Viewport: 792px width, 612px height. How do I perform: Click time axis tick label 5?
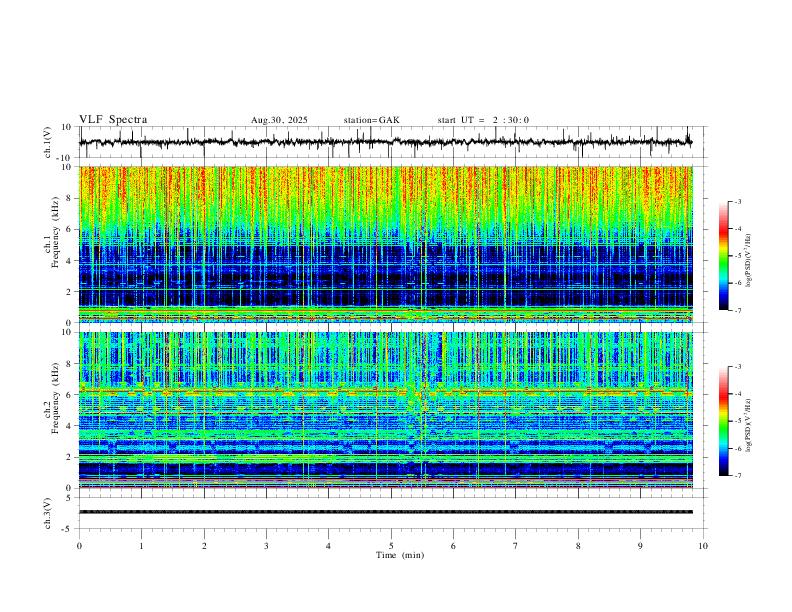click(391, 546)
